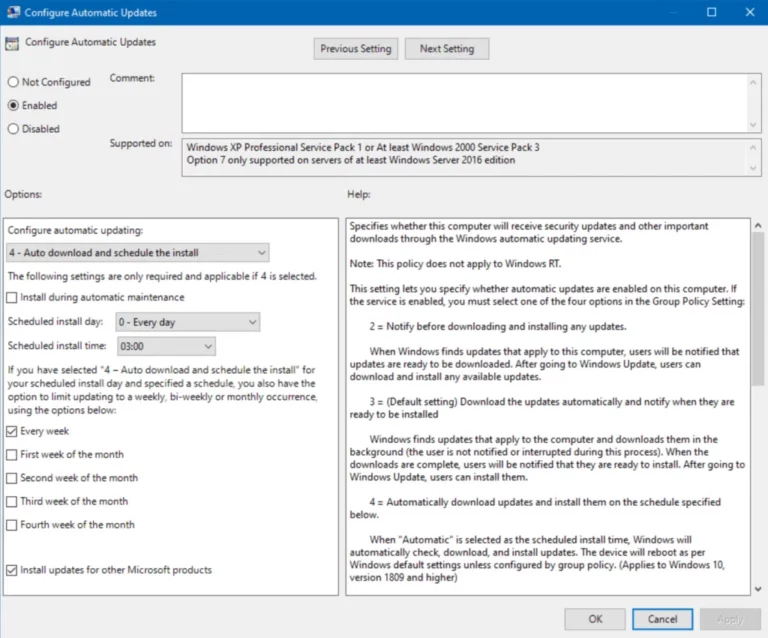
Task: Uncheck the Every week checkbox
Action: 12,431
